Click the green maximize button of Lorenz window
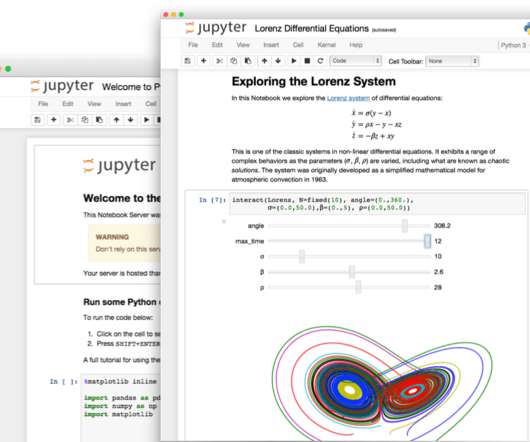 pyautogui.click(x=181, y=15)
